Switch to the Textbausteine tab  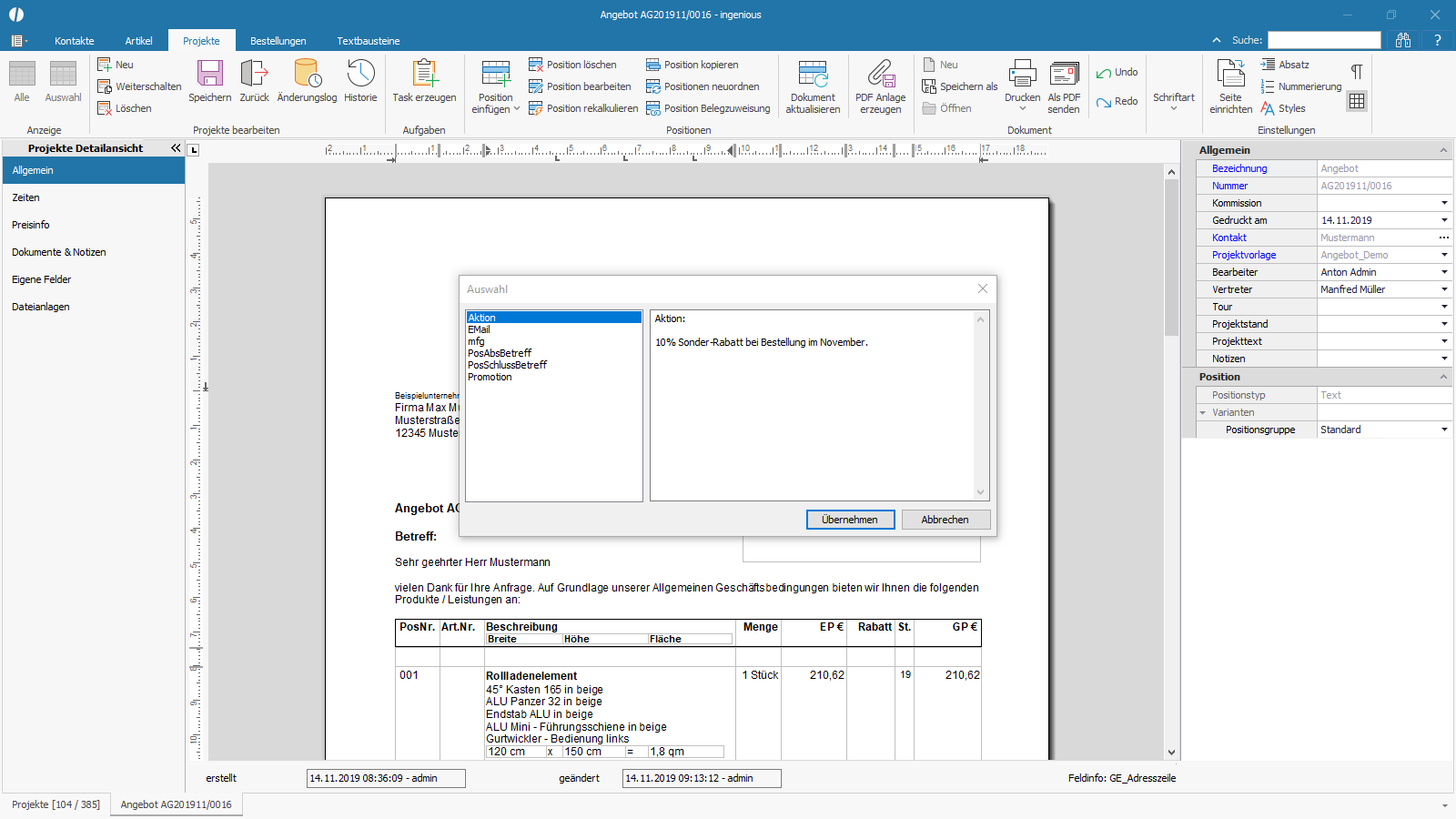[369, 41]
